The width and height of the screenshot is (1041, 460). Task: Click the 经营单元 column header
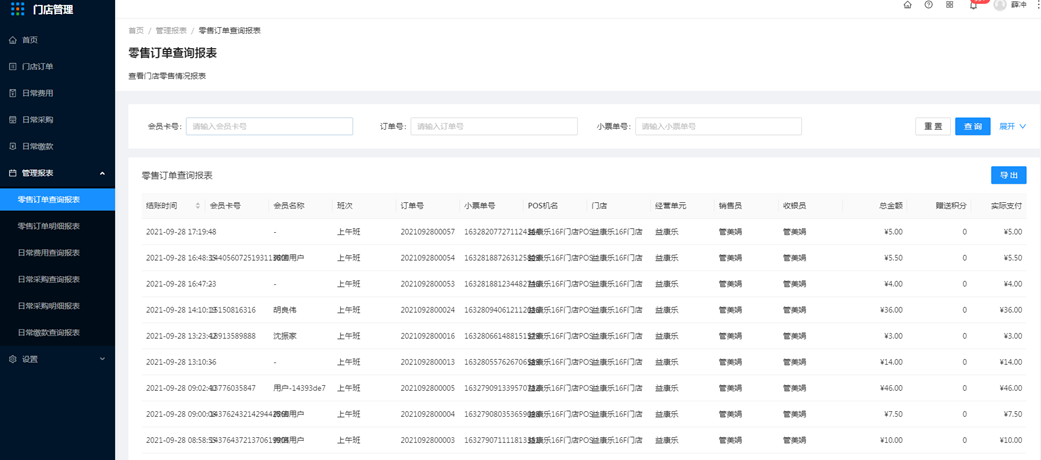pyautogui.click(x=671, y=206)
